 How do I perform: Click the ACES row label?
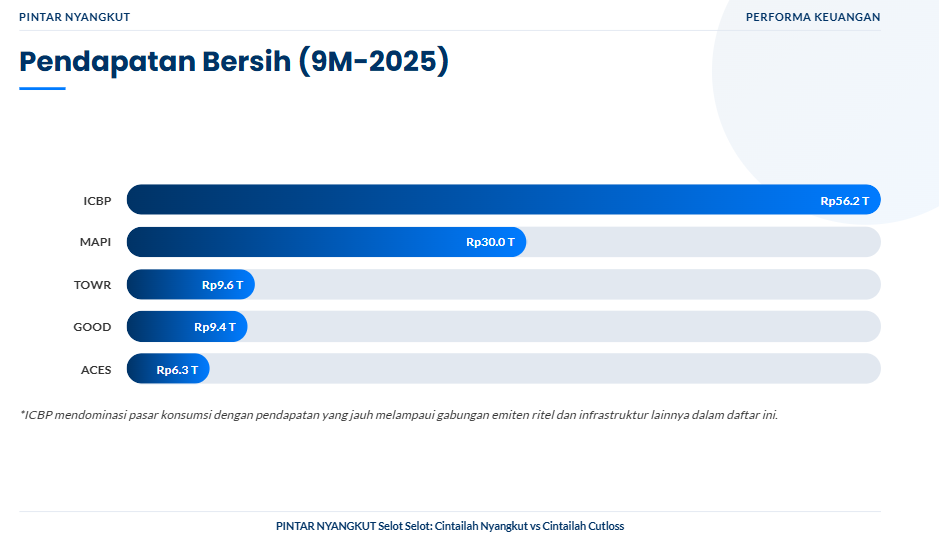click(x=96, y=370)
